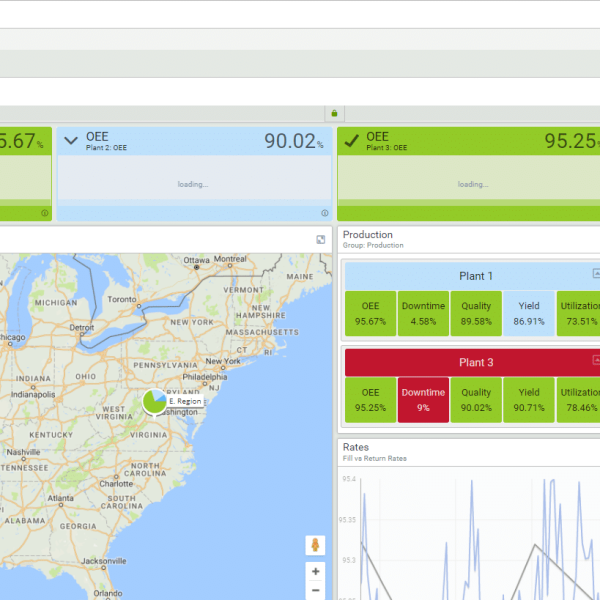
Task: Zoom out on the map
Action: (316, 591)
